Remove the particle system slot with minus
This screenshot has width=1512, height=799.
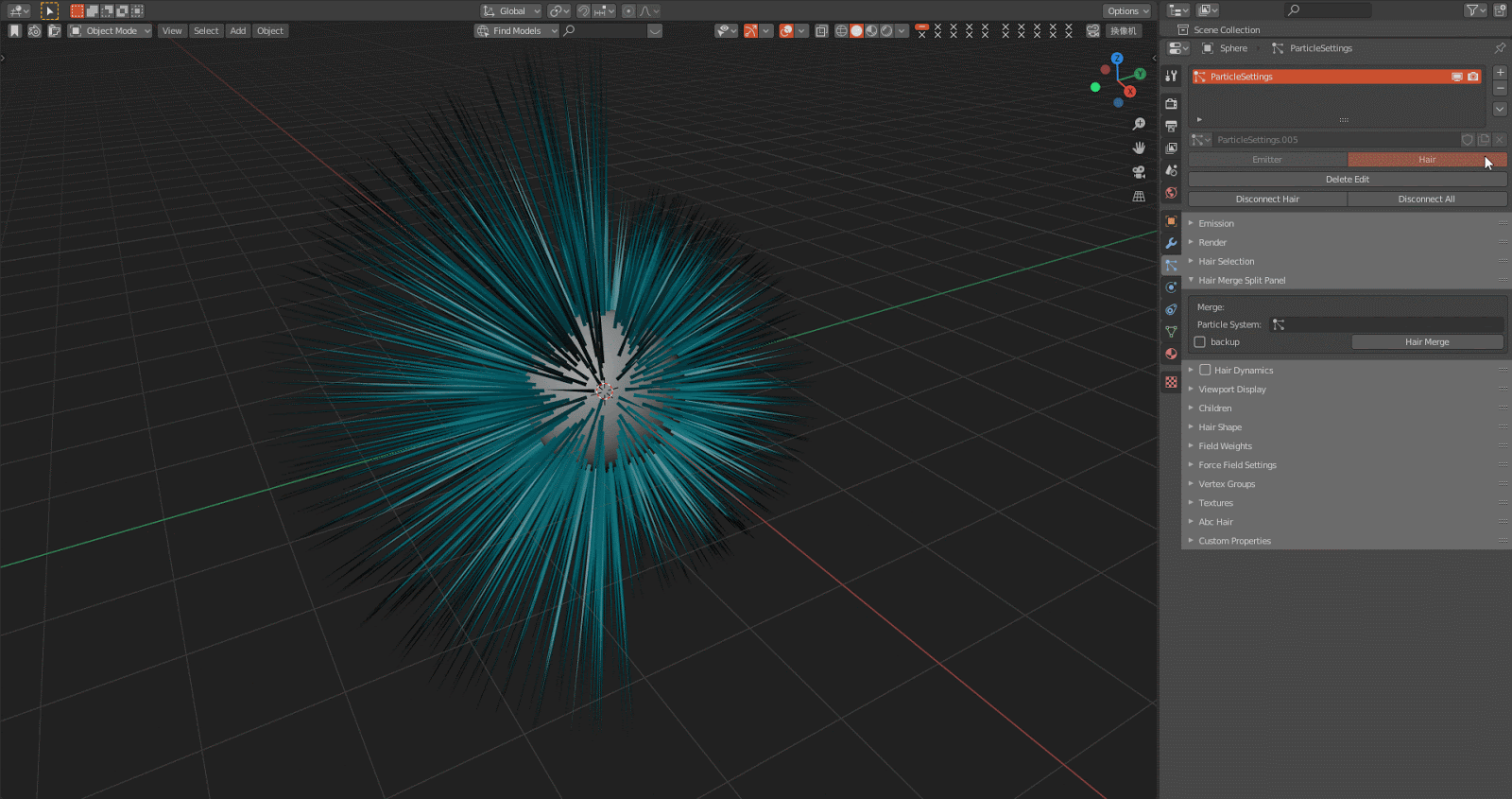point(1500,88)
